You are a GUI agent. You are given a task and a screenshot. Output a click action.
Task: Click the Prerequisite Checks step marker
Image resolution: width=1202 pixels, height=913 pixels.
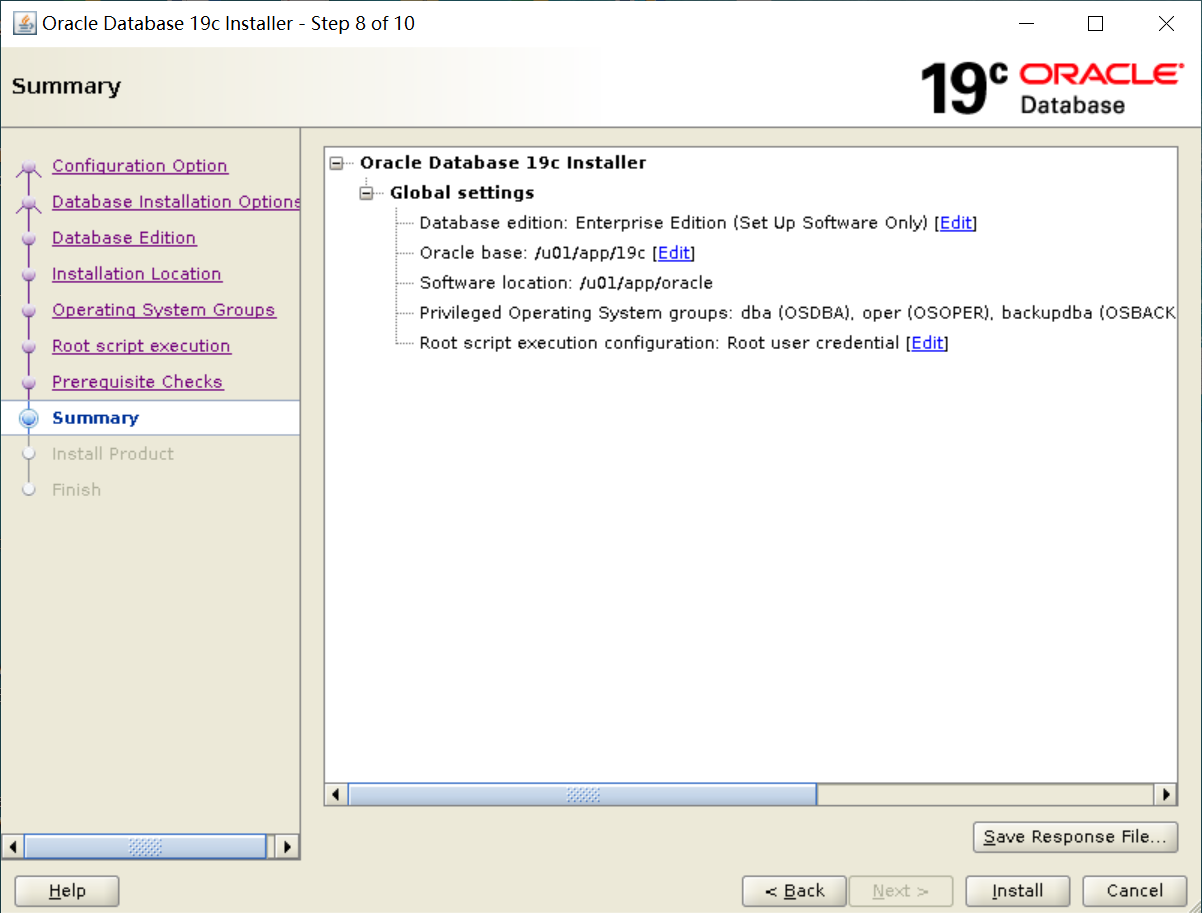click(29, 383)
